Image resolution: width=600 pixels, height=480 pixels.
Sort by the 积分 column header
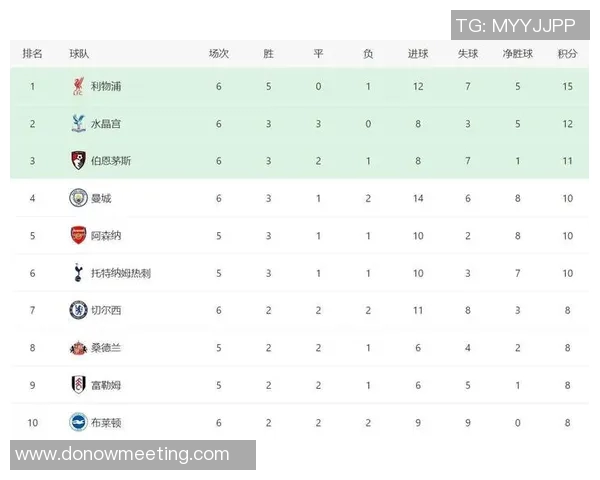point(567,53)
